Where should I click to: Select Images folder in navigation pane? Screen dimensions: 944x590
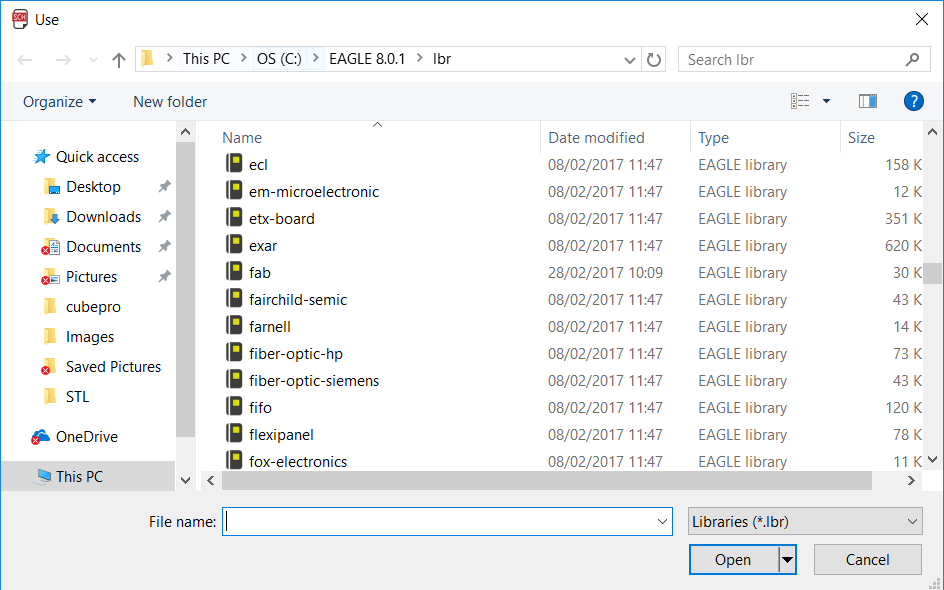(90, 337)
